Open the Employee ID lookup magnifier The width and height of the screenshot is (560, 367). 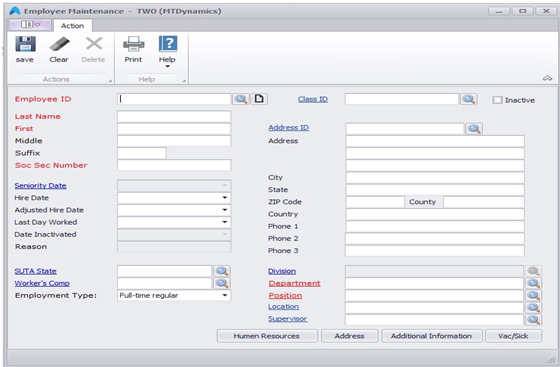[241, 99]
